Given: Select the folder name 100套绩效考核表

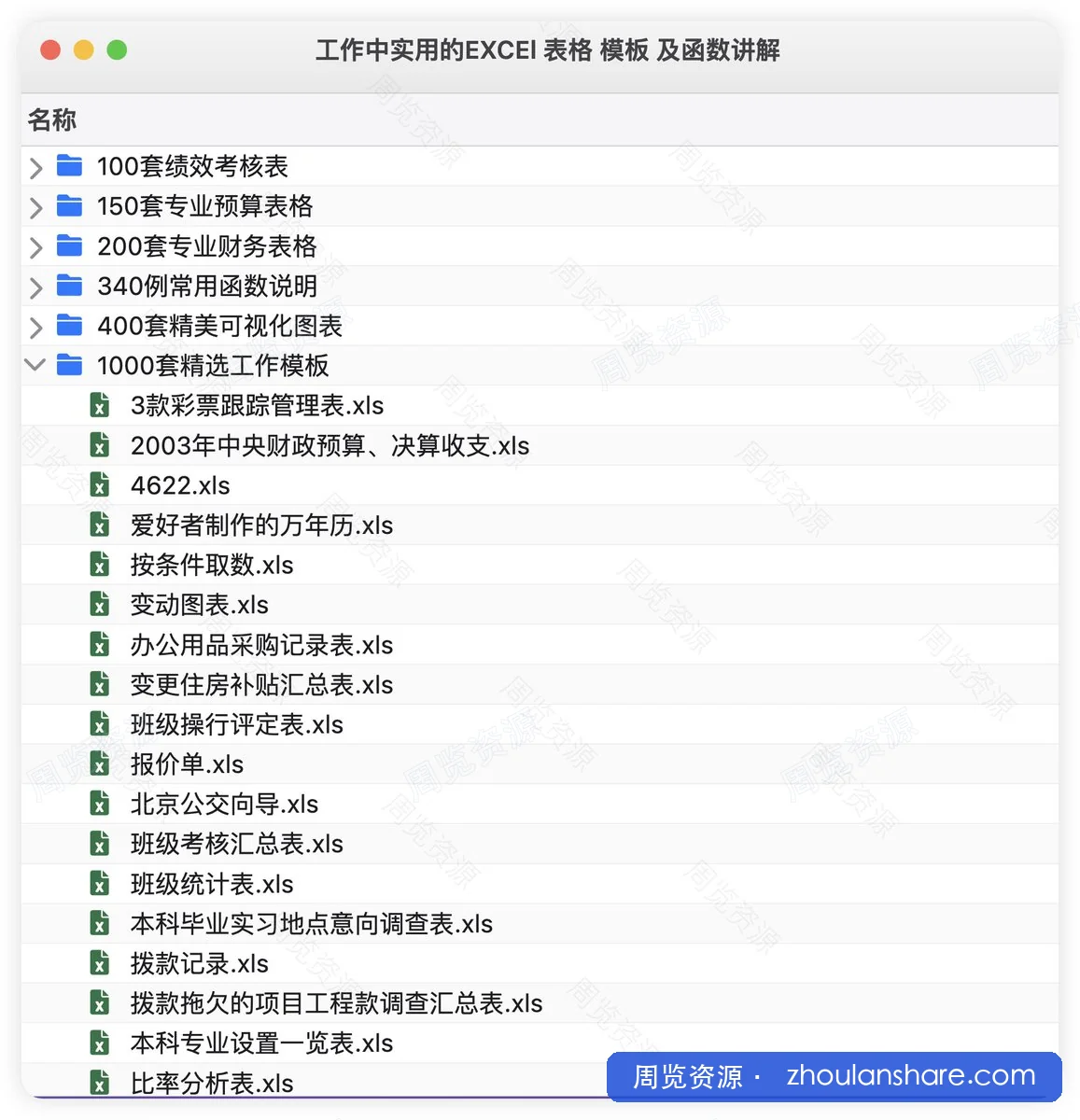Looking at the screenshot, I should [x=192, y=166].
